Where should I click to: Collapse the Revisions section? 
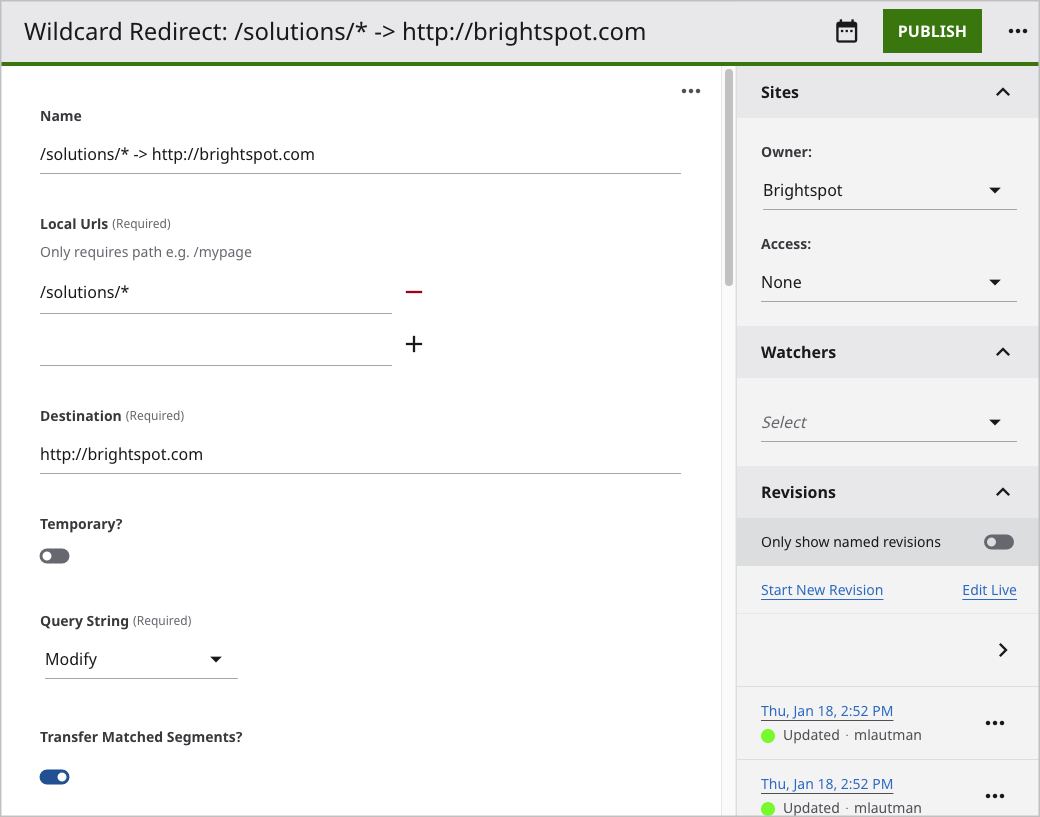[x=1003, y=492]
